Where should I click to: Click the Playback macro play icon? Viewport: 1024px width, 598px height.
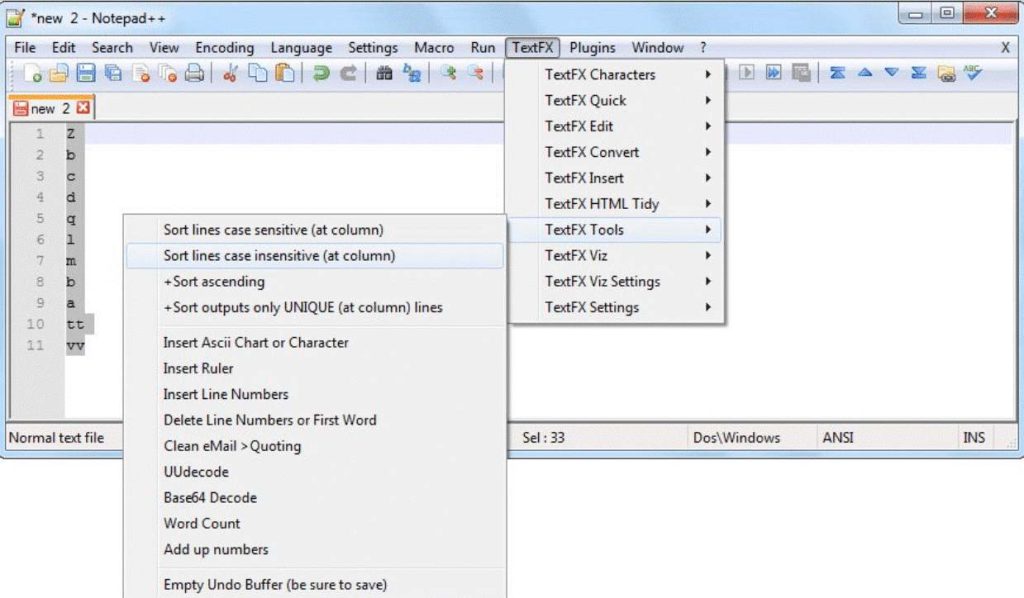[746, 72]
